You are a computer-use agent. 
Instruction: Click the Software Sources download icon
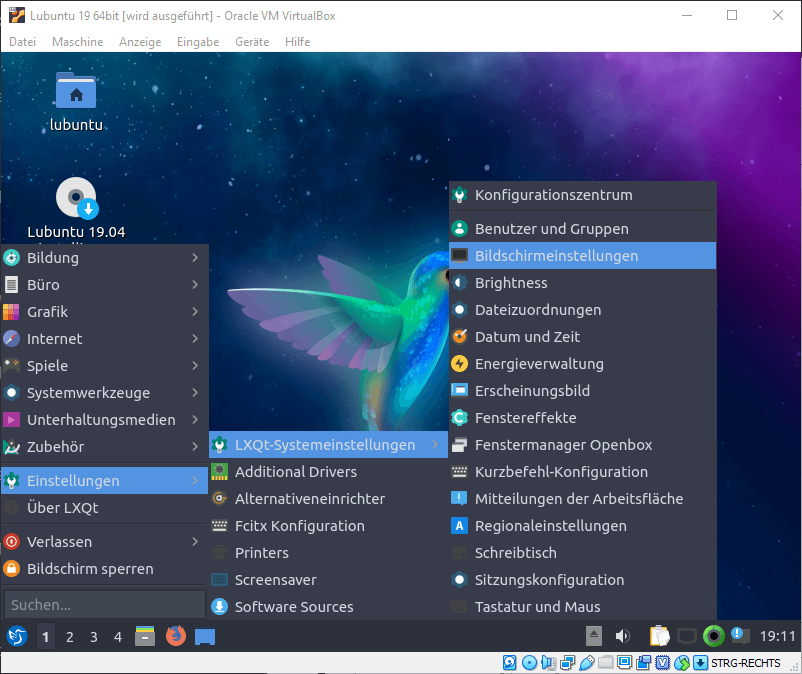pyautogui.click(x=219, y=606)
